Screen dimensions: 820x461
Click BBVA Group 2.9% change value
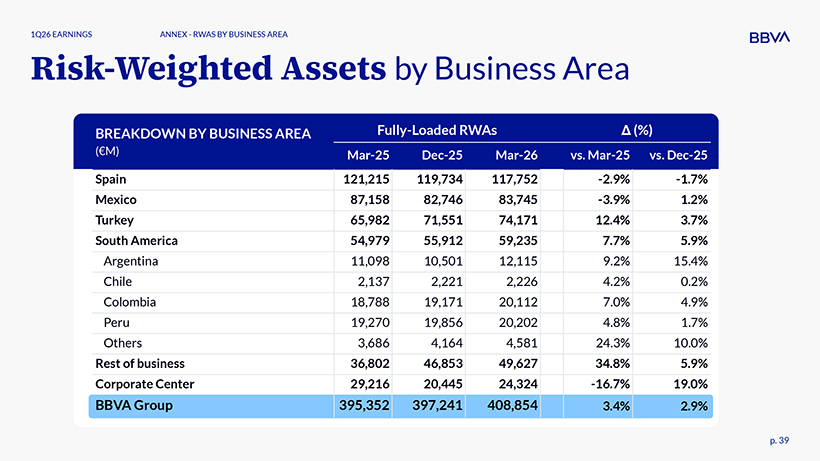pos(694,406)
